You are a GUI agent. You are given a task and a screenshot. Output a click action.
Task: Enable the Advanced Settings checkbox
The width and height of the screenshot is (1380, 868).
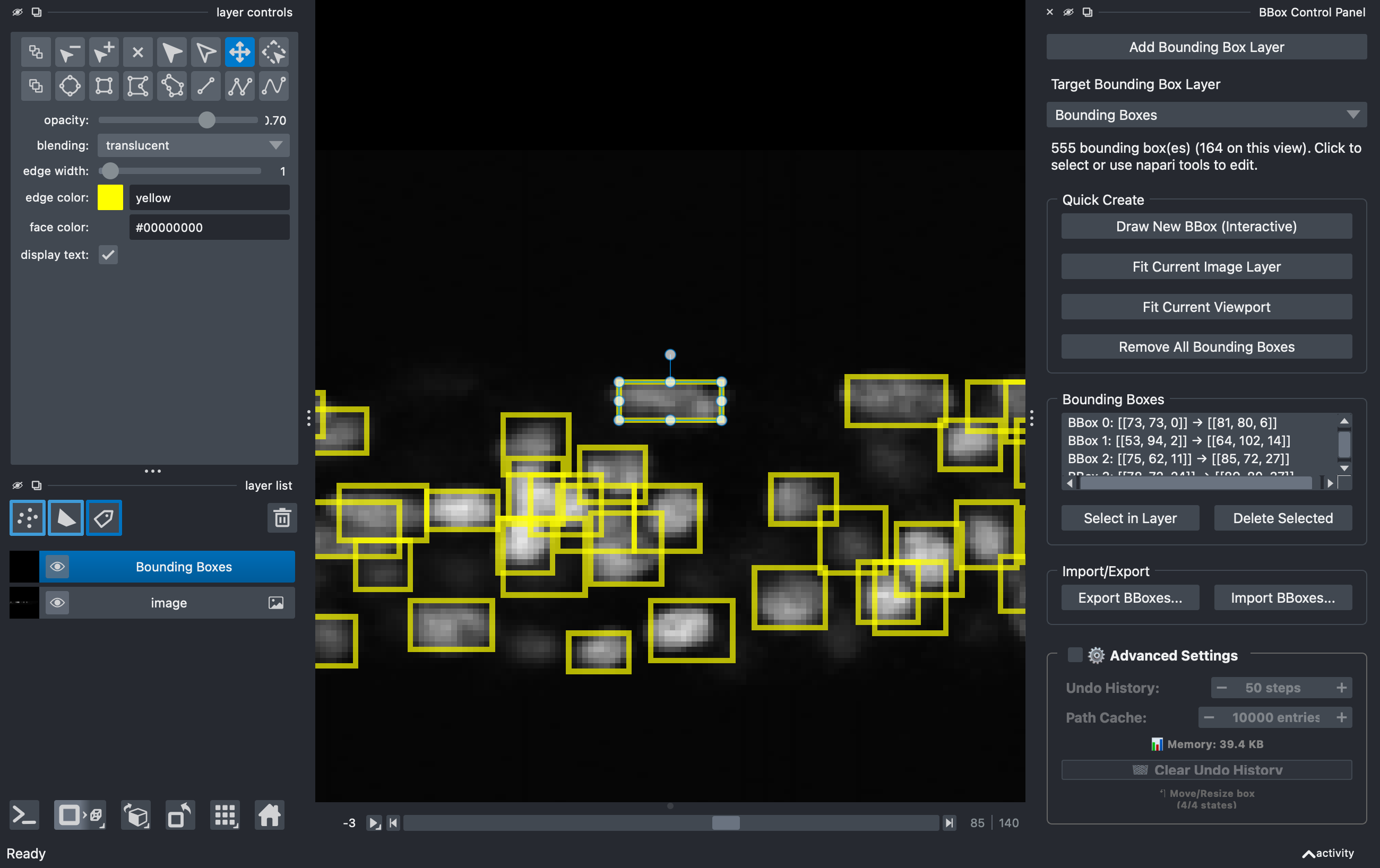1075,655
